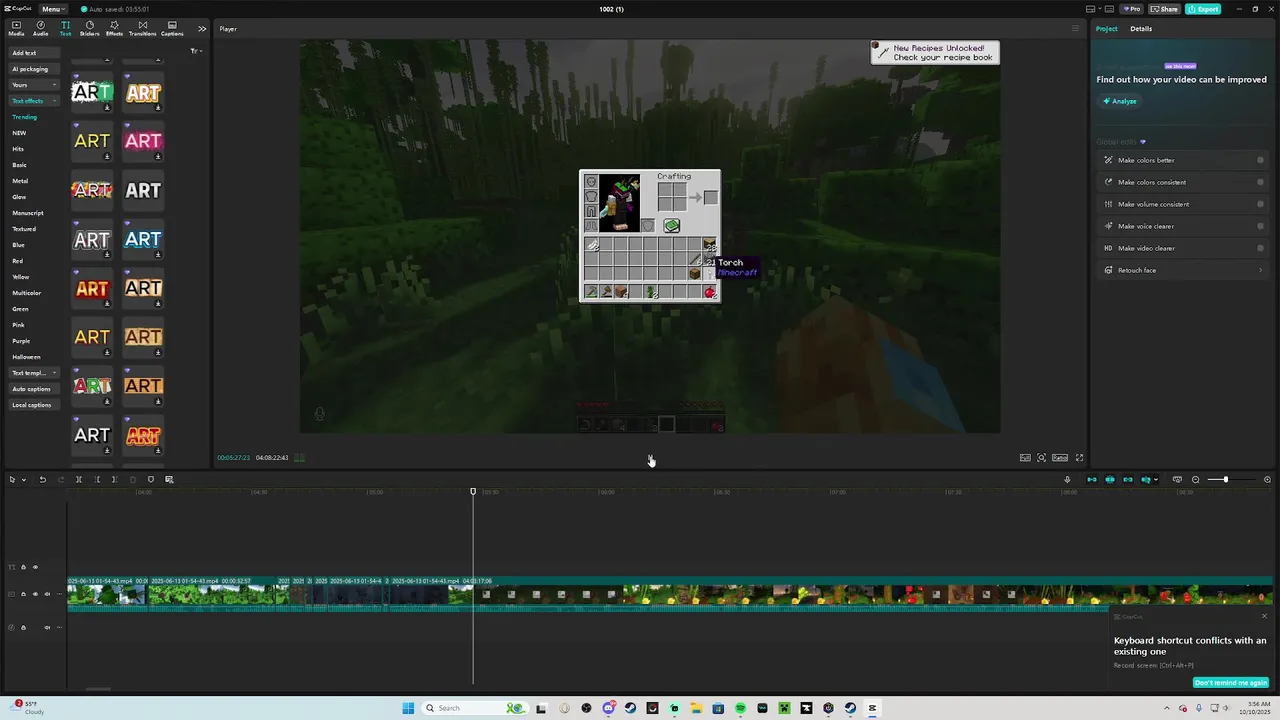The height and width of the screenshot is (720, 1280).
Task: Click the player Ratio button
Action: click(1060, 458)
